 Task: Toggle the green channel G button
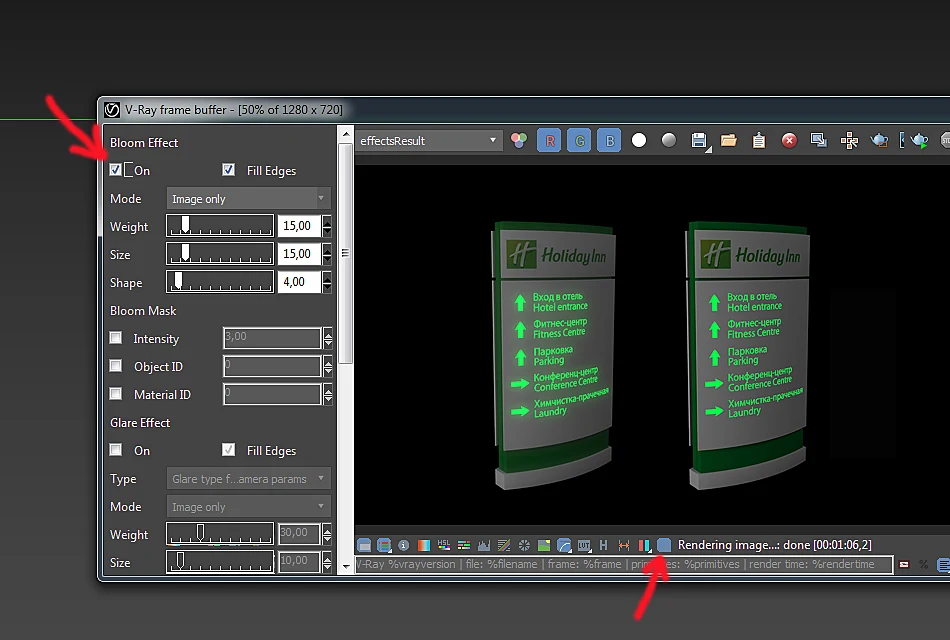click(x=579, y=141)
